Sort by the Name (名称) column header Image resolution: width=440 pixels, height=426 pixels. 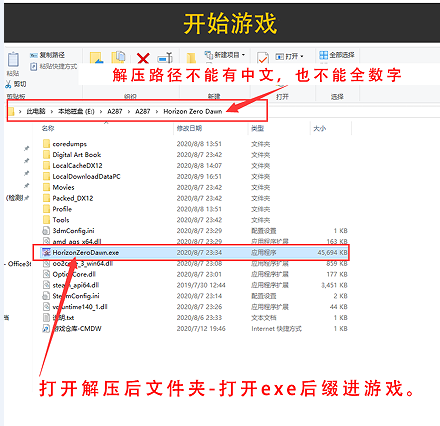tap(48, 128)
